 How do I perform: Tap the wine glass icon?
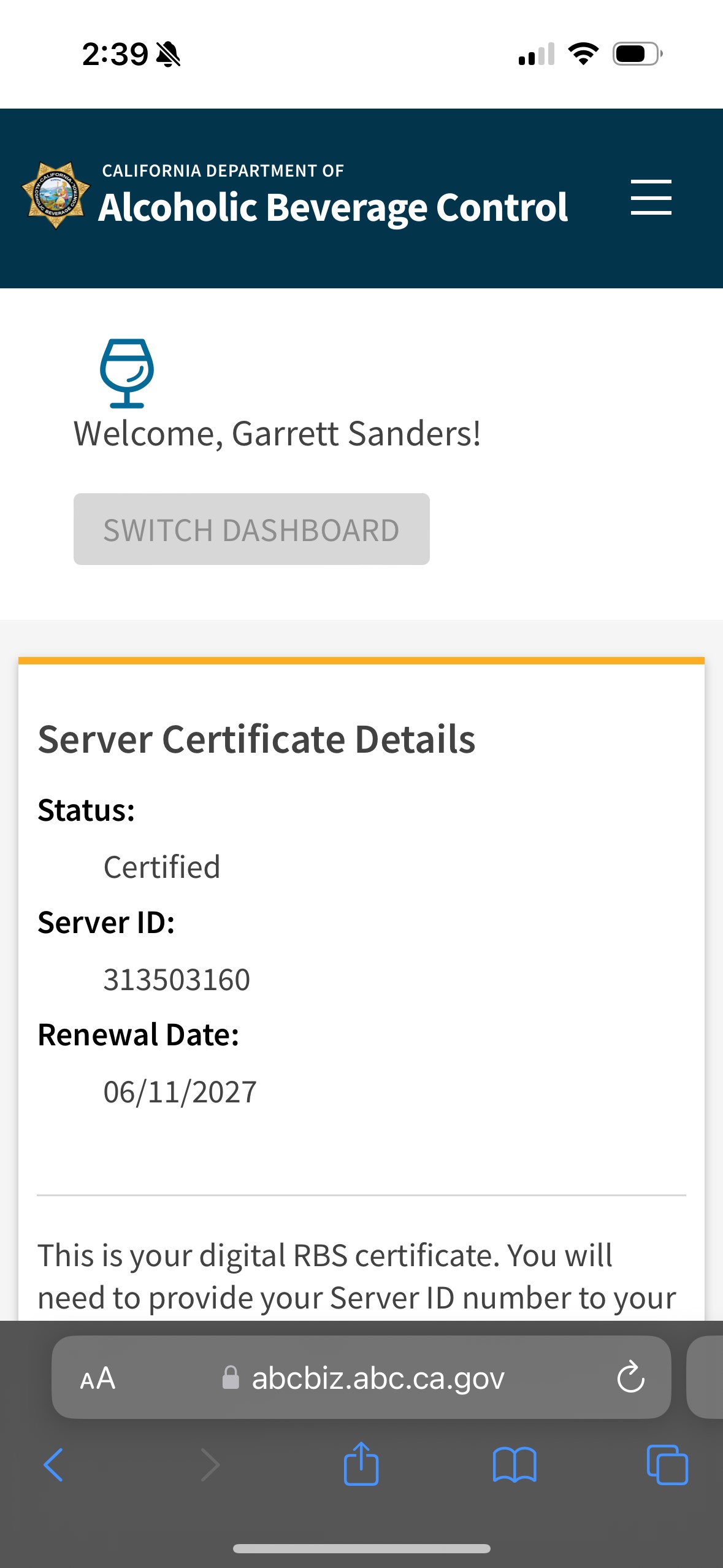[x=127, y=373]
